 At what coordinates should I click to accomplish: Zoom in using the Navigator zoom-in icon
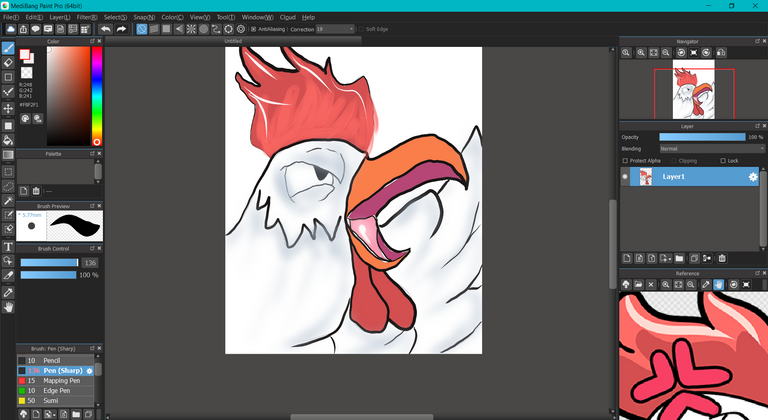pyautogui.click(x=641, y=52)
